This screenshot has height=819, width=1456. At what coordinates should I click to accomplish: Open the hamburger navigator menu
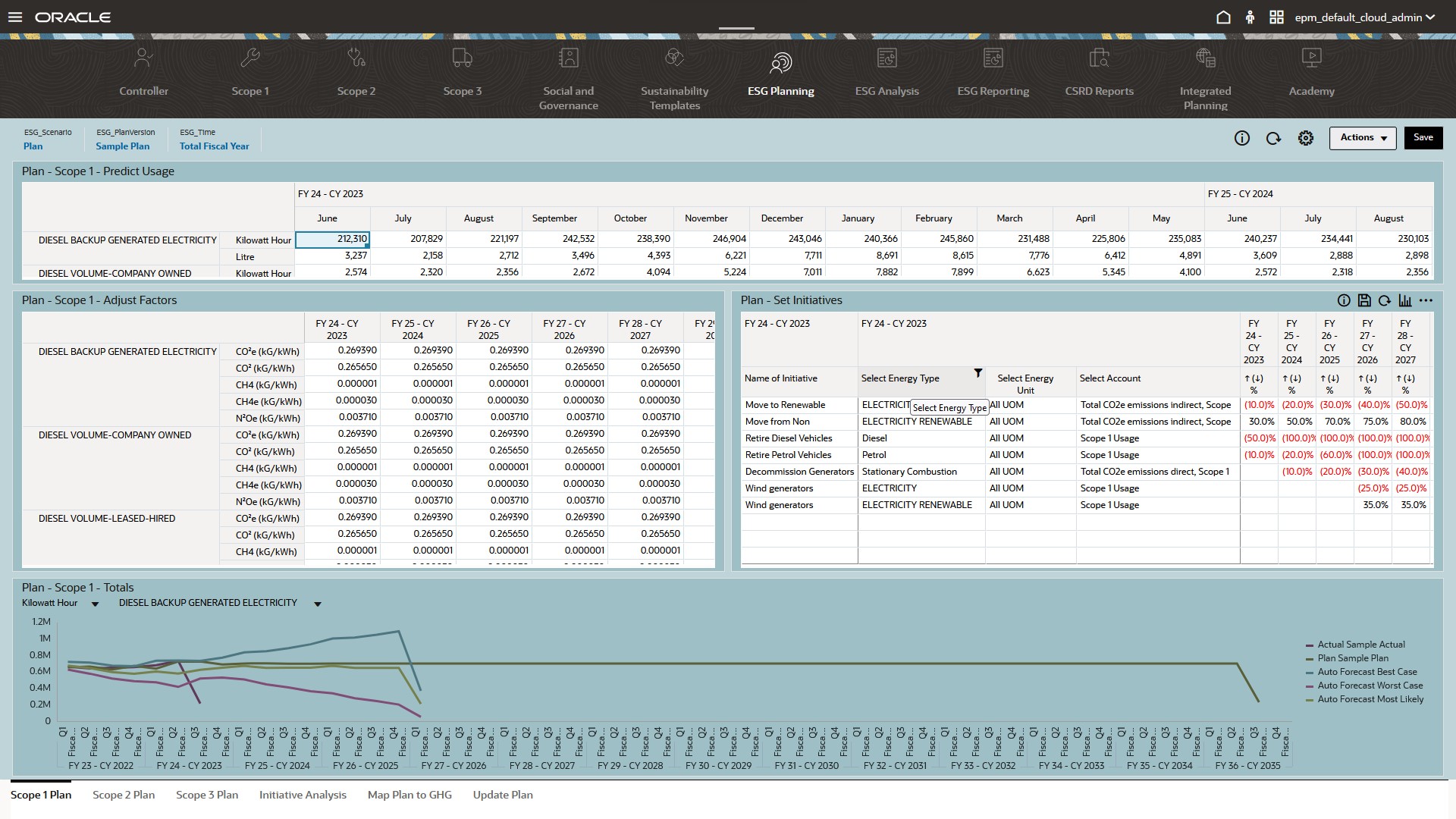pos(15,17)
